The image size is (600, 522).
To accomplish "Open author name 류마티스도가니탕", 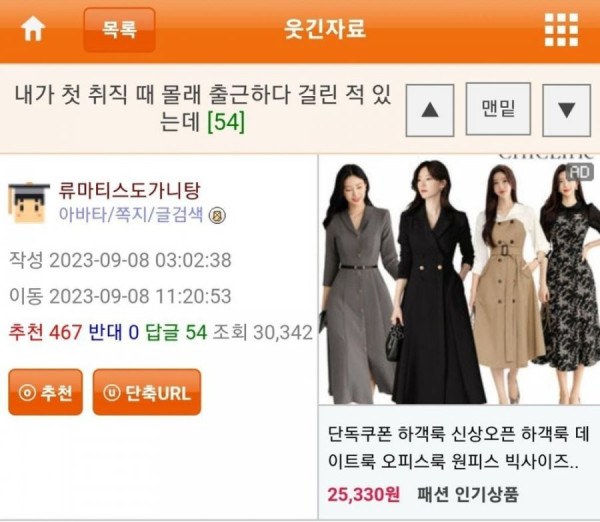I will (x=129, y=191).
